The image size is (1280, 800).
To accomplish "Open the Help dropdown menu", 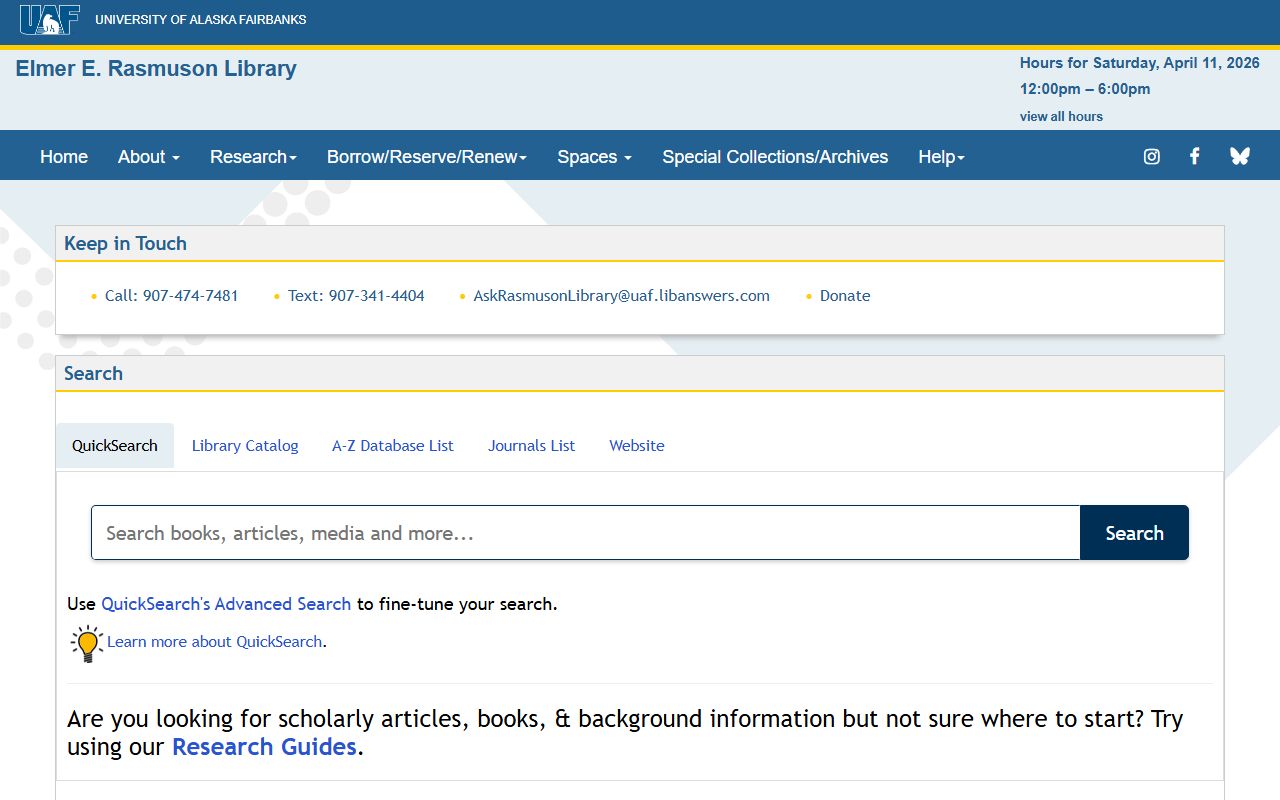I will (941, 157).
